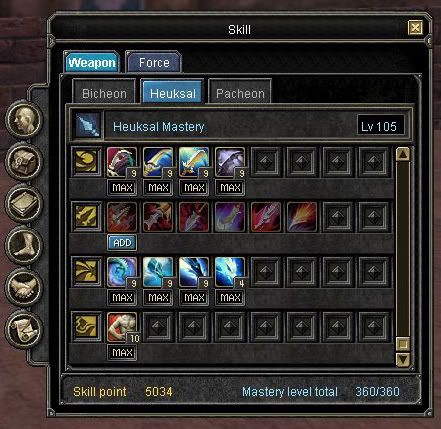Click the ADD button under second row
Screen dimensions: 441x429
tap(122, 243)
